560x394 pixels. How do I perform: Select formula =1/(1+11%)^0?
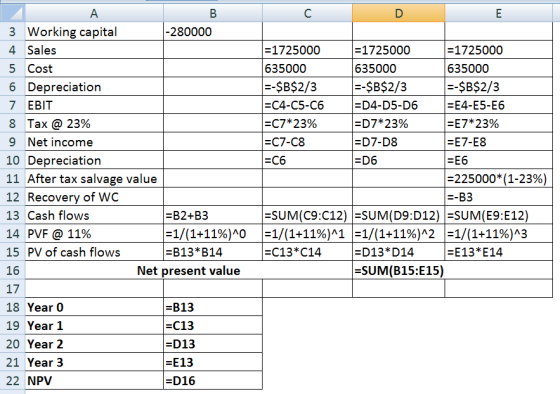coord(213,234)
